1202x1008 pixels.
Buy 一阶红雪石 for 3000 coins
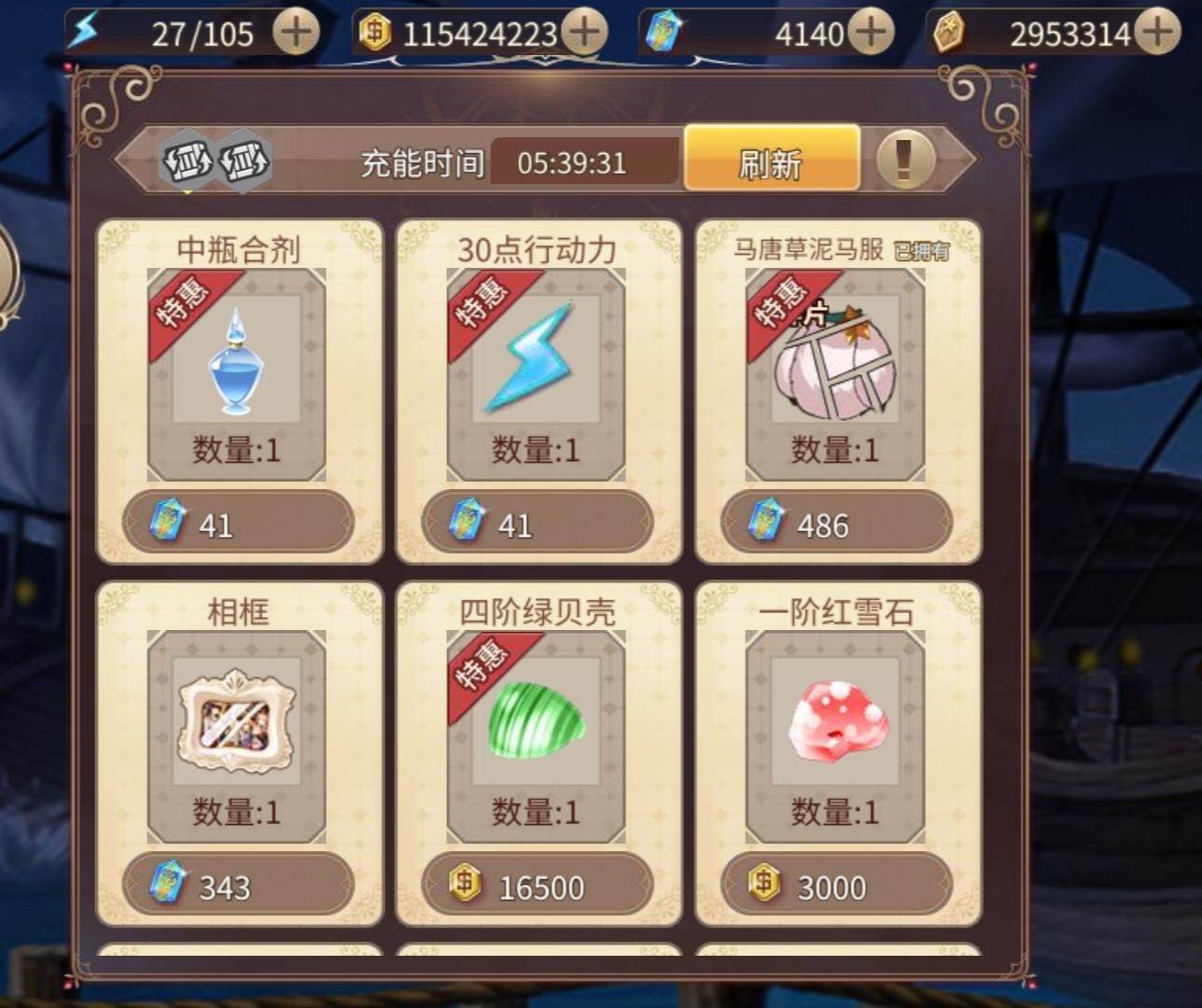836,885
